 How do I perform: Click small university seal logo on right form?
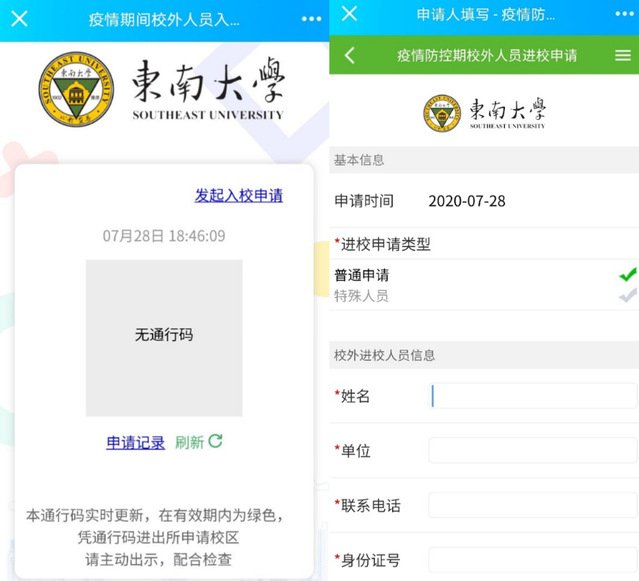[442, 113]
